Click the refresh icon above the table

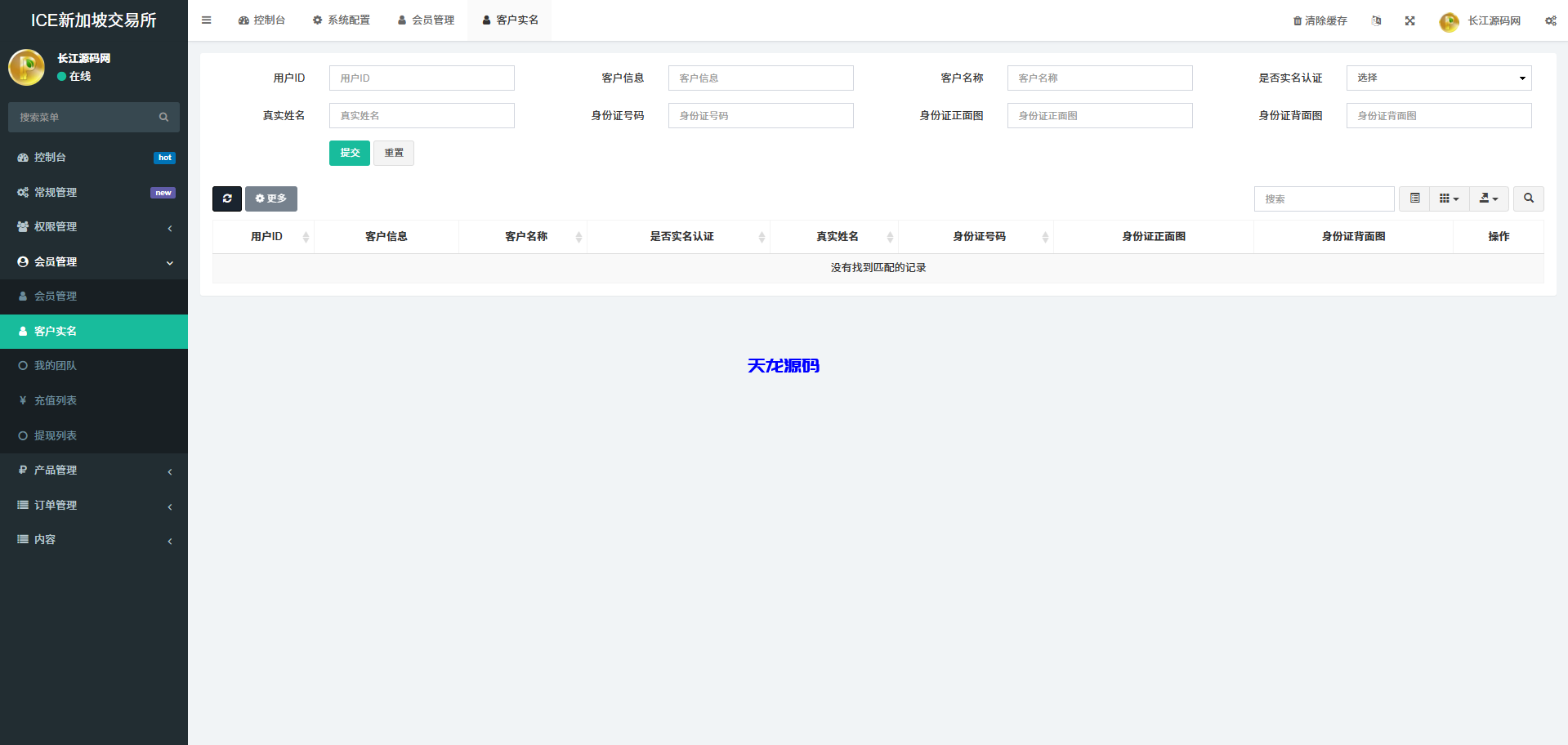pyautogui.click(x=226, y=199)
